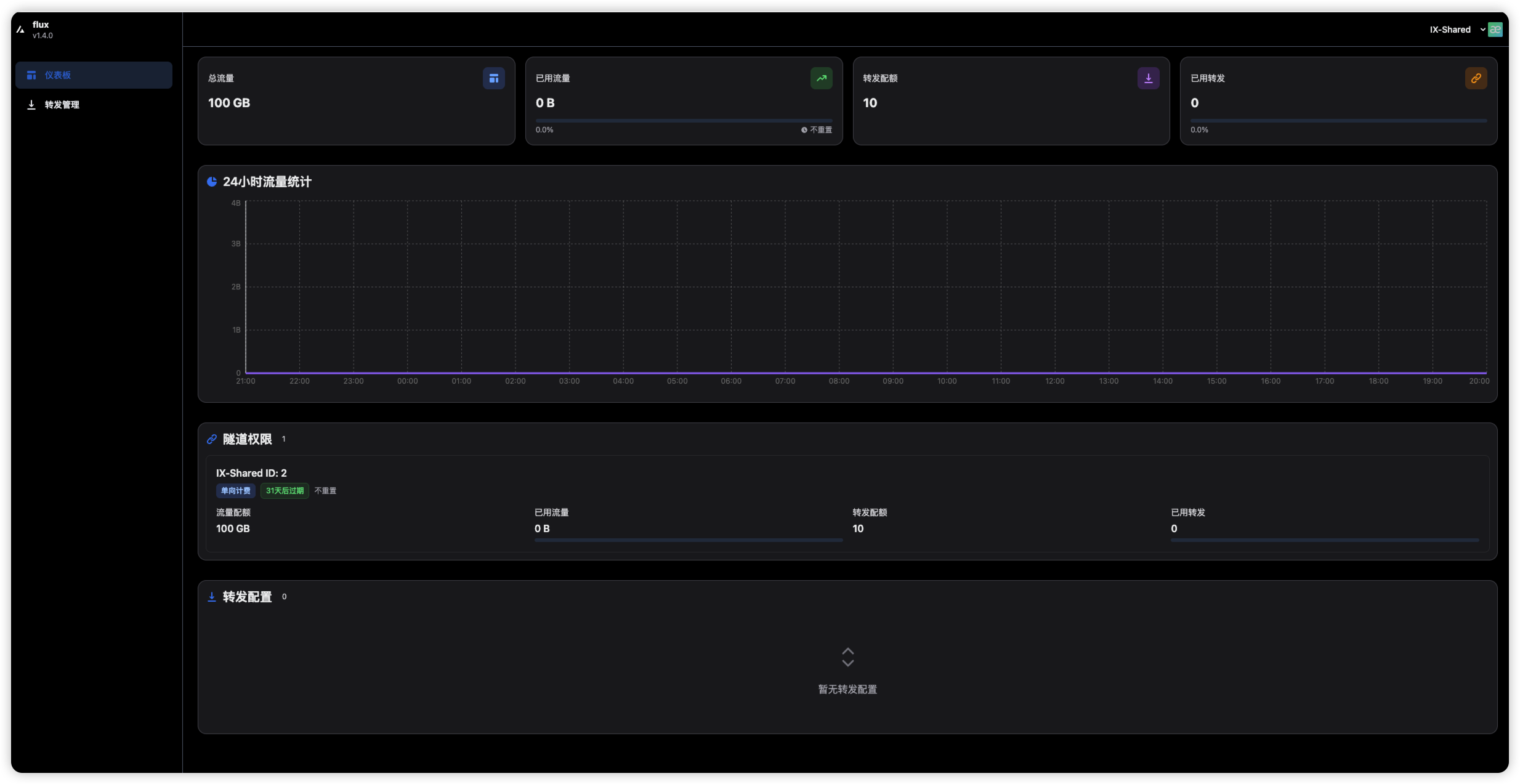The image size is (1520, 784).
Task: Click the link icon next to 隧道权限
Action: 212,439
